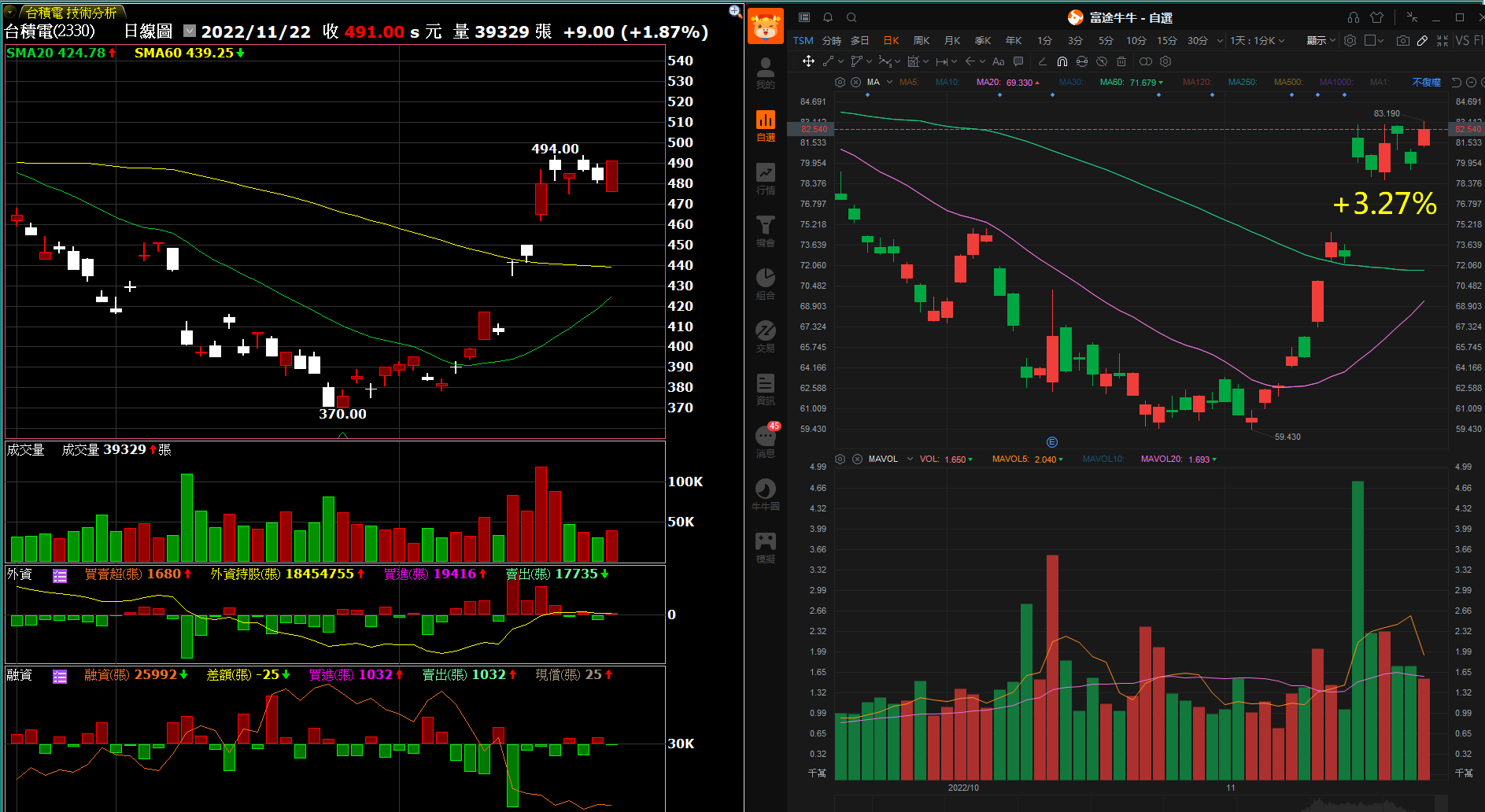The width and height of the screenshot is (1485, 812).
Task: Toggle the MA20 line display
Action: (x=1007, y=82)
